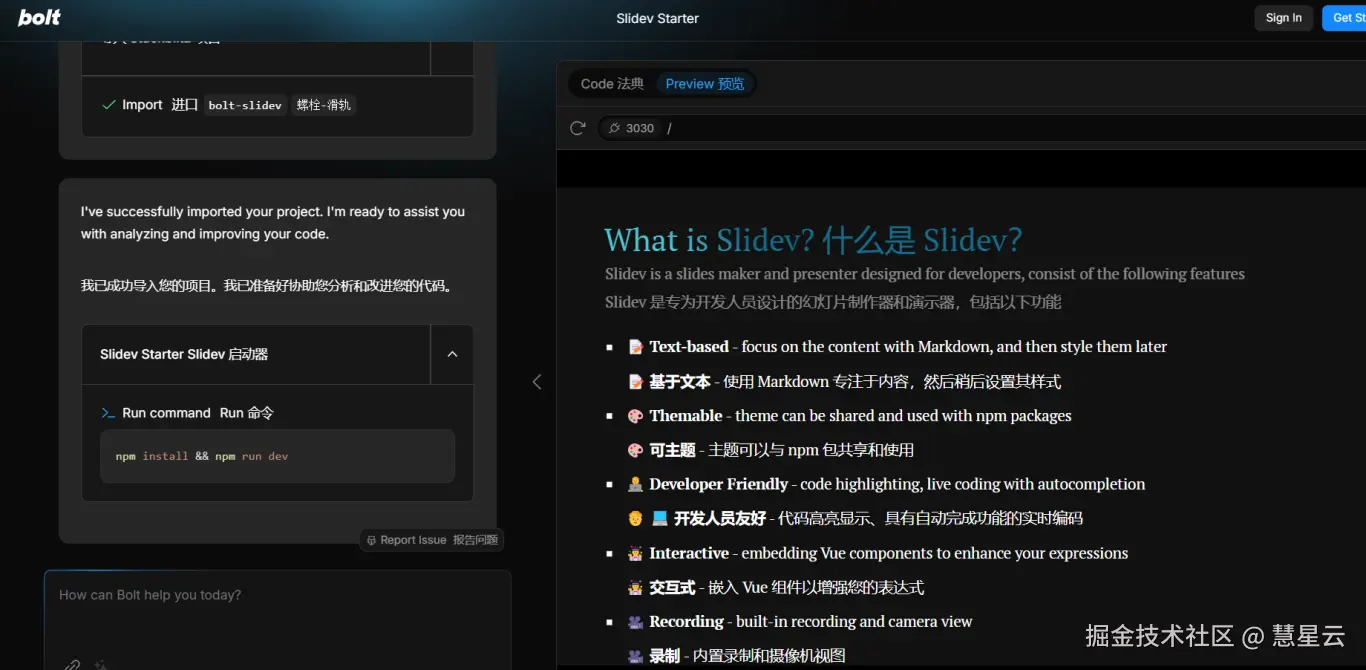Click the 'What is Slidev?' slide heading
Screen dimensions: 1366x670
[x=813, y=240]
